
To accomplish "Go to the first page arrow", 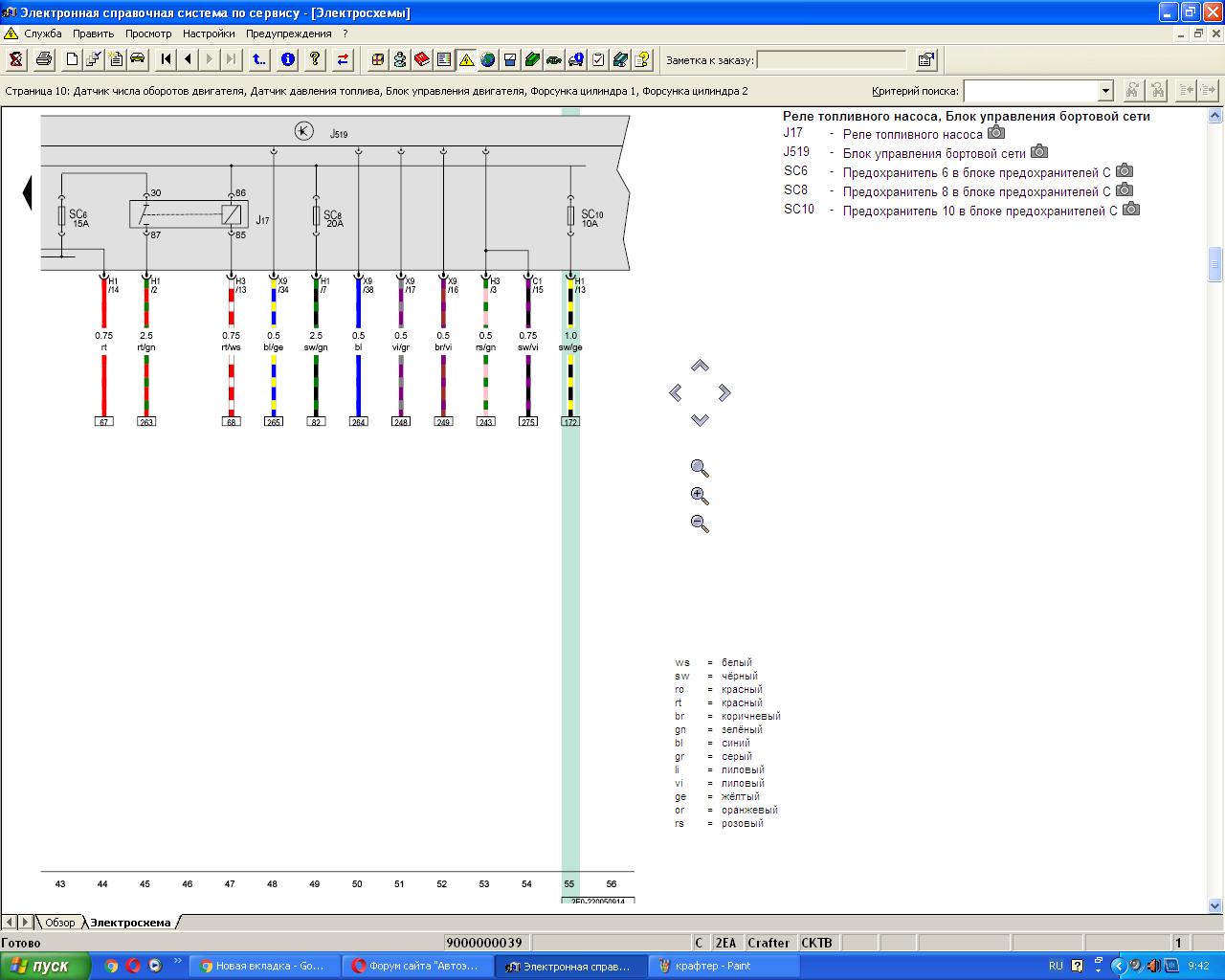I will point(166,59).
